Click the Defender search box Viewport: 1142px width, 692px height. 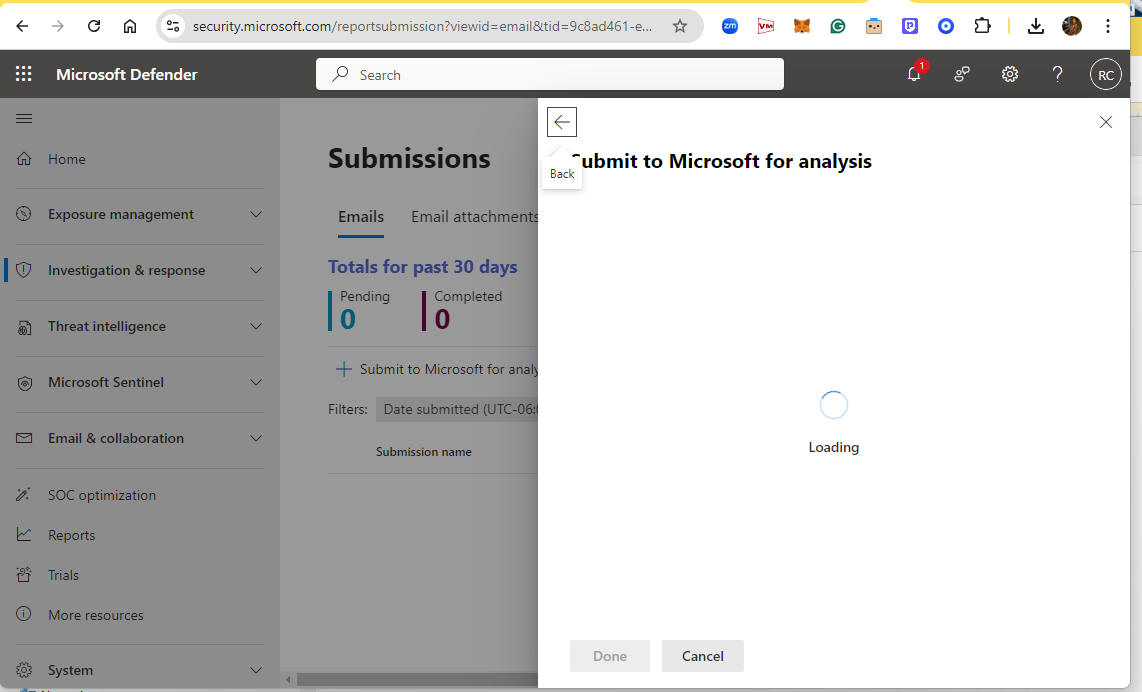(x=550, y=74)
